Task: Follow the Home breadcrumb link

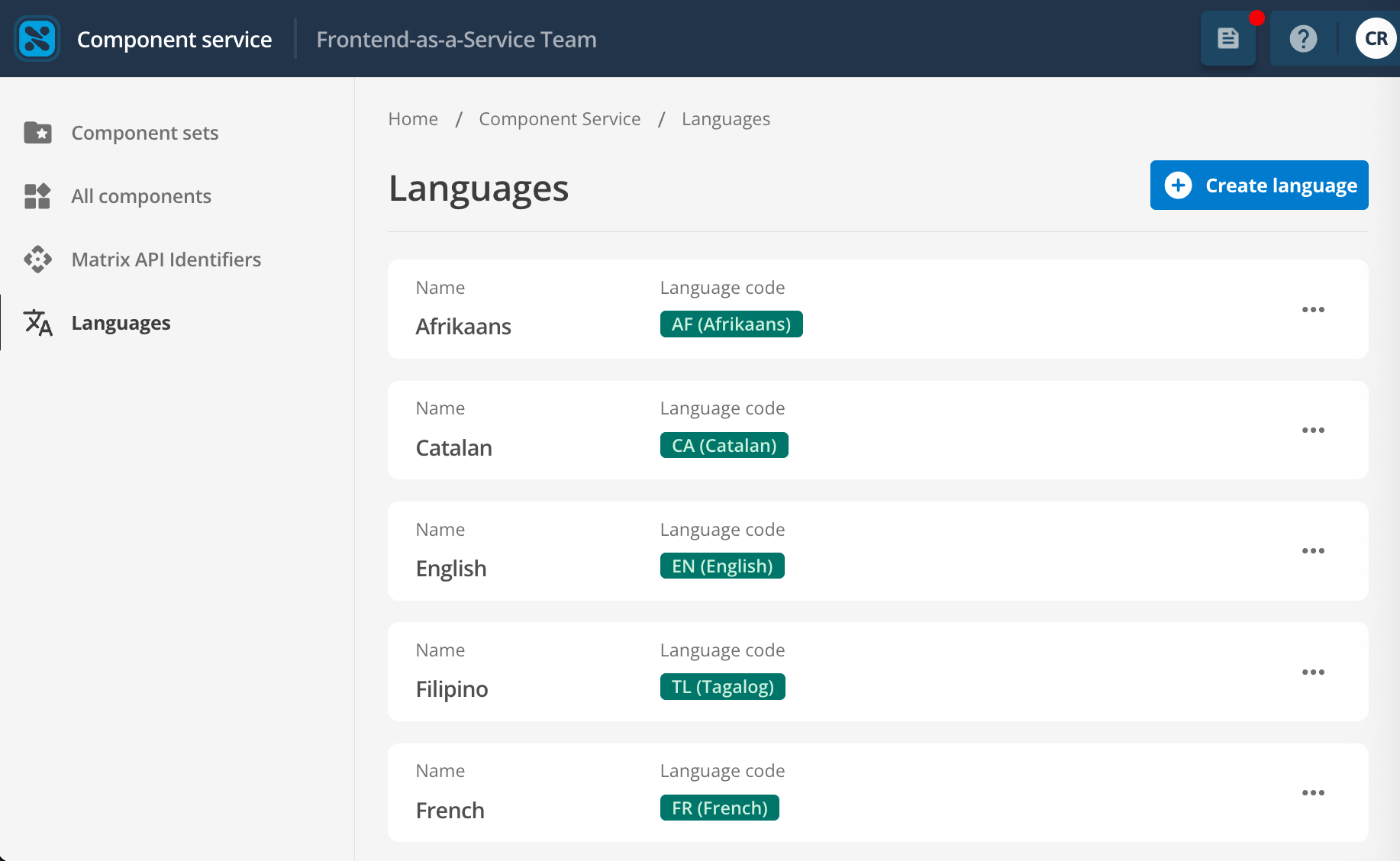Action: 413,119
